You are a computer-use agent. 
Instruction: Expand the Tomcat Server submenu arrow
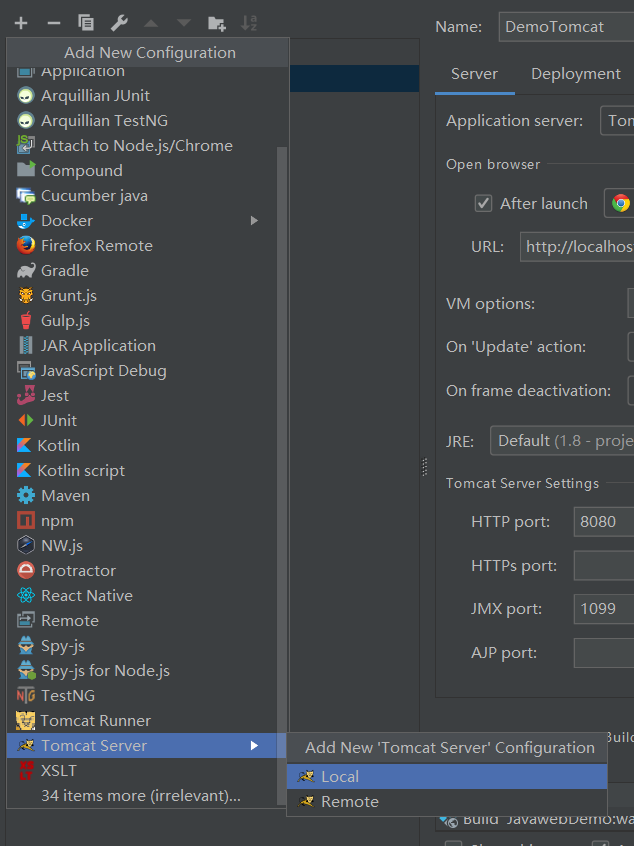(254, 746)
